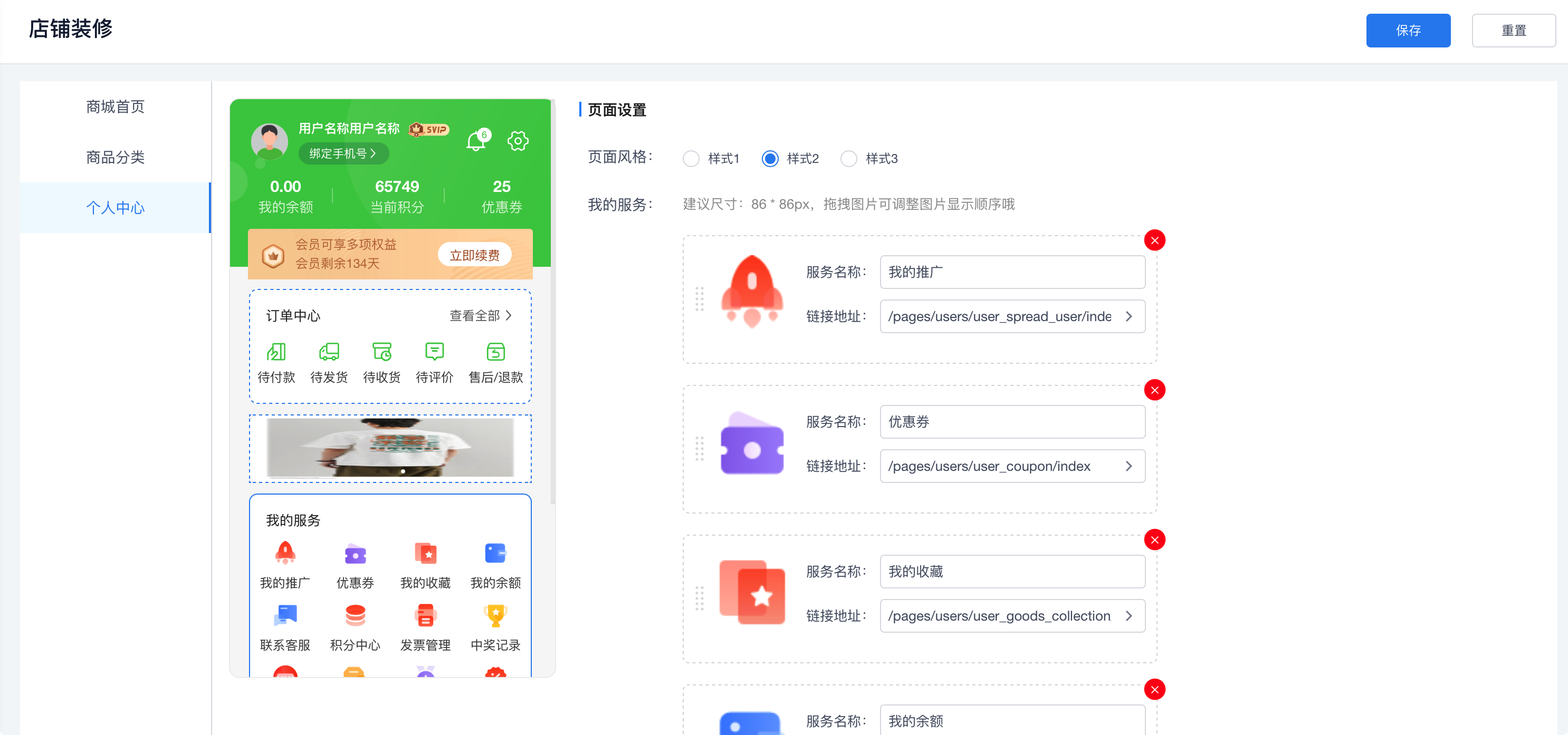Click the red star image in 我的收藏 card
The height and width of the screenshot is (735, 1568).
(752, 592)
